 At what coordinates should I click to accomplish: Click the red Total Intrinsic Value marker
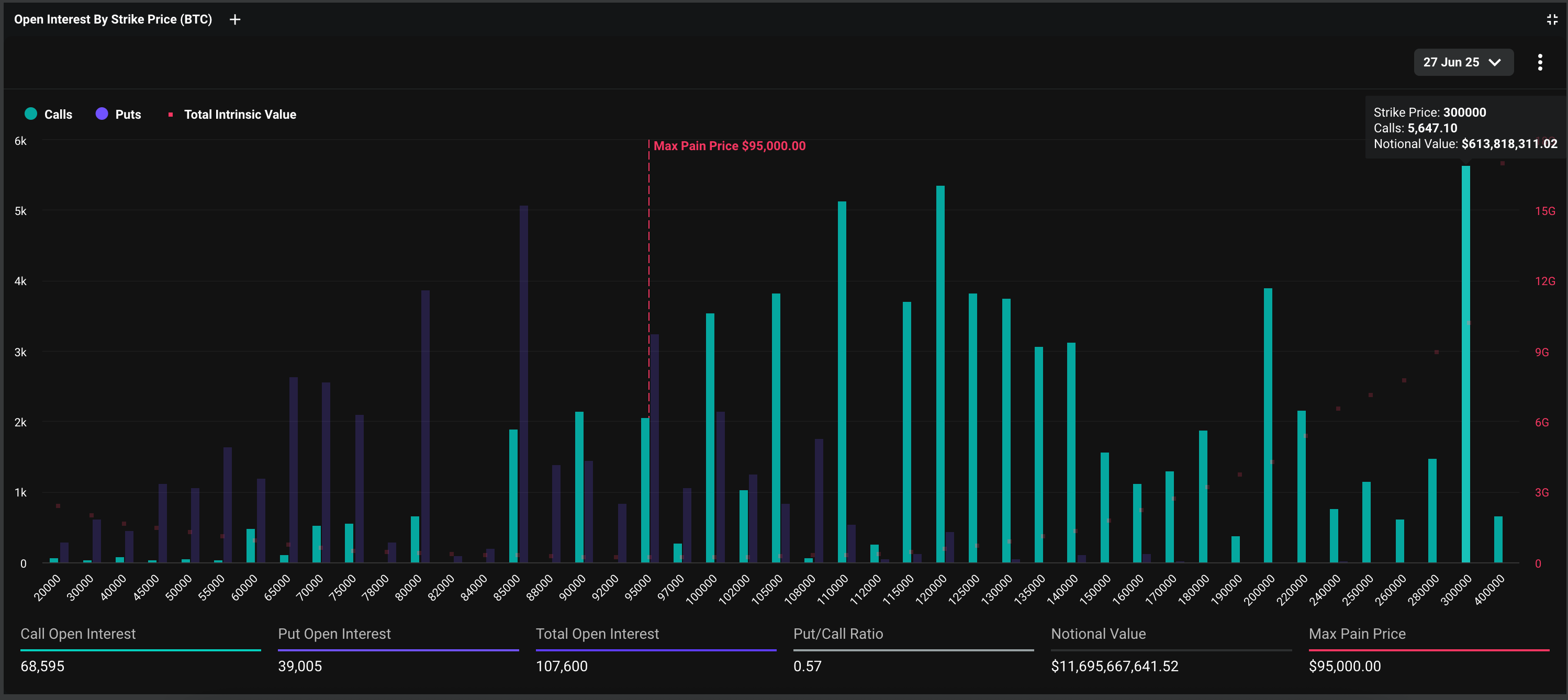(171, 115)
